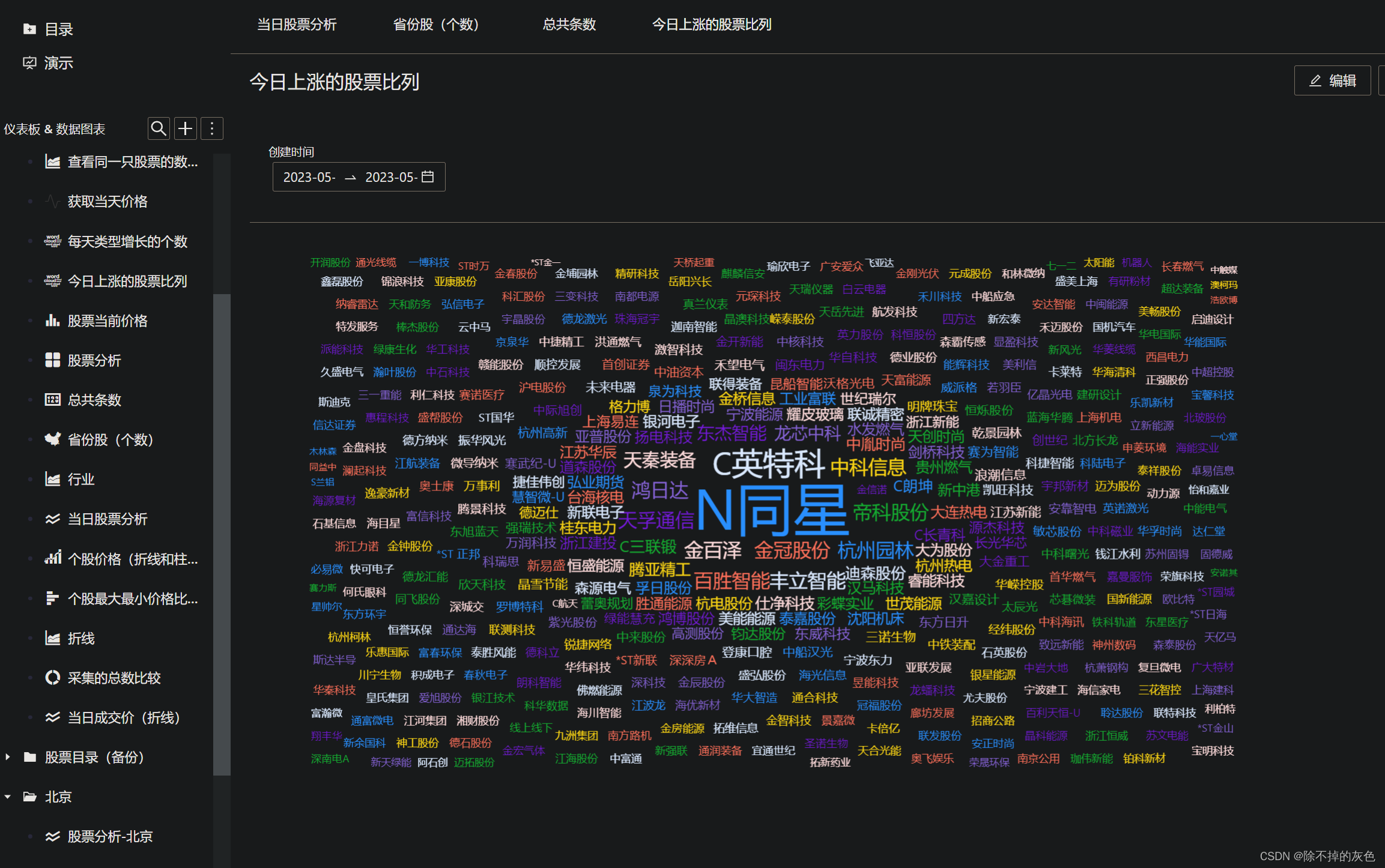
Task: Switch to 当日股票分析 tab
Action: coord(297,25)
